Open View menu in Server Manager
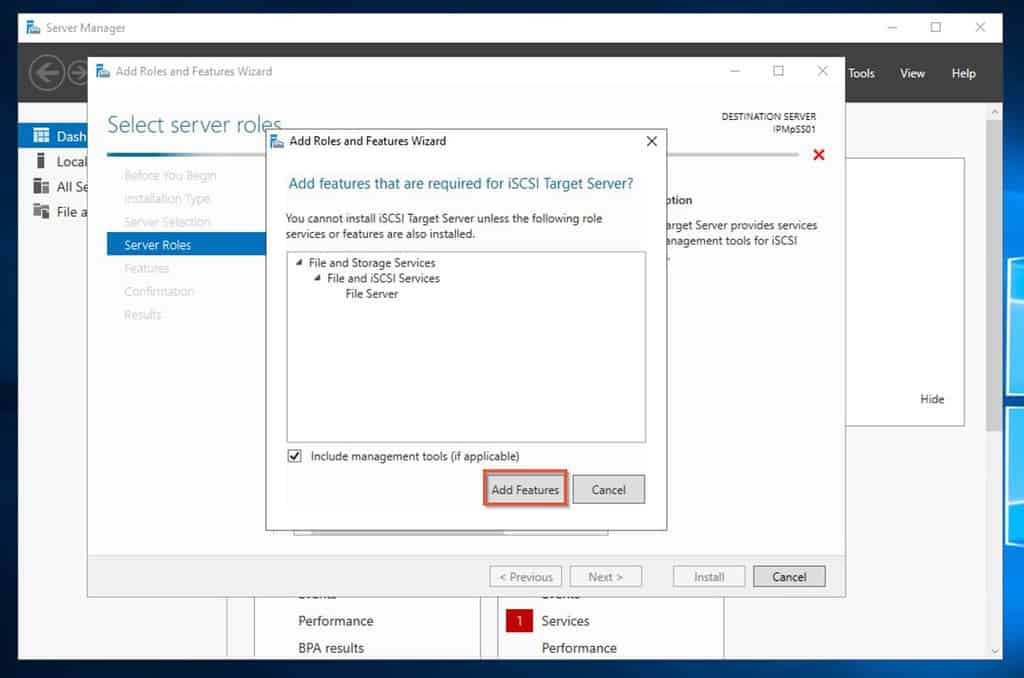The width and height of the screenshot is (1024, 678). click(x=912, y=73)
